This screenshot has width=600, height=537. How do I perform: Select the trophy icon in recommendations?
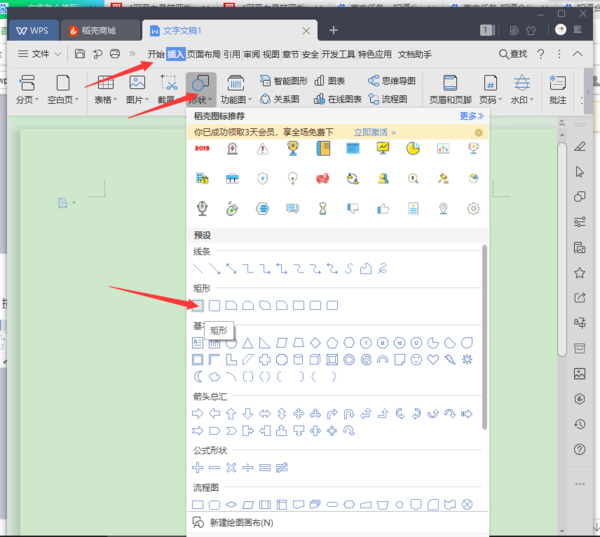293,149
